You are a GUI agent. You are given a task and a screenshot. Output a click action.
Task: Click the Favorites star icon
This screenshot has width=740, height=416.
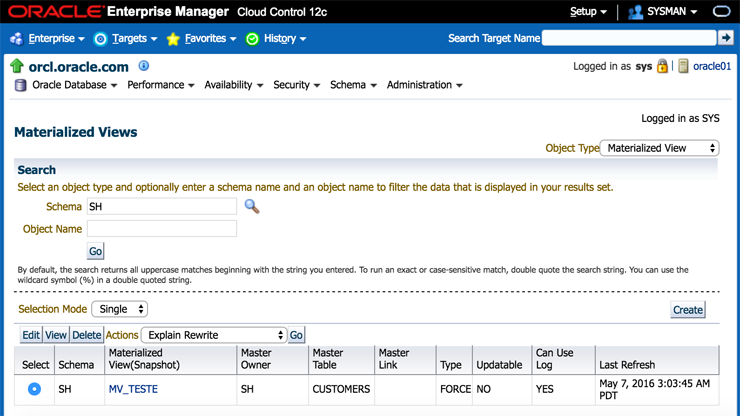(173, 39)
